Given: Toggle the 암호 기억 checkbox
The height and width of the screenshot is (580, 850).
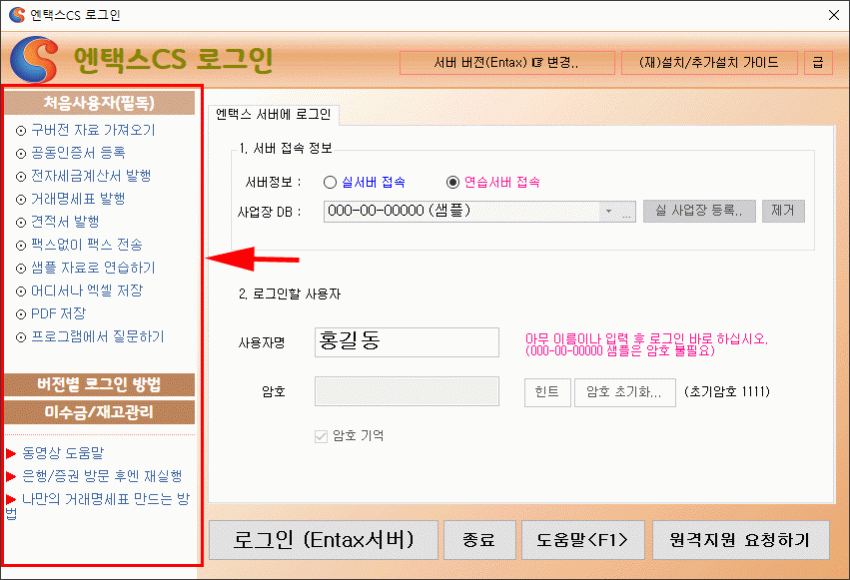Looking at the screenshot, I should click(x=321, y=436).
